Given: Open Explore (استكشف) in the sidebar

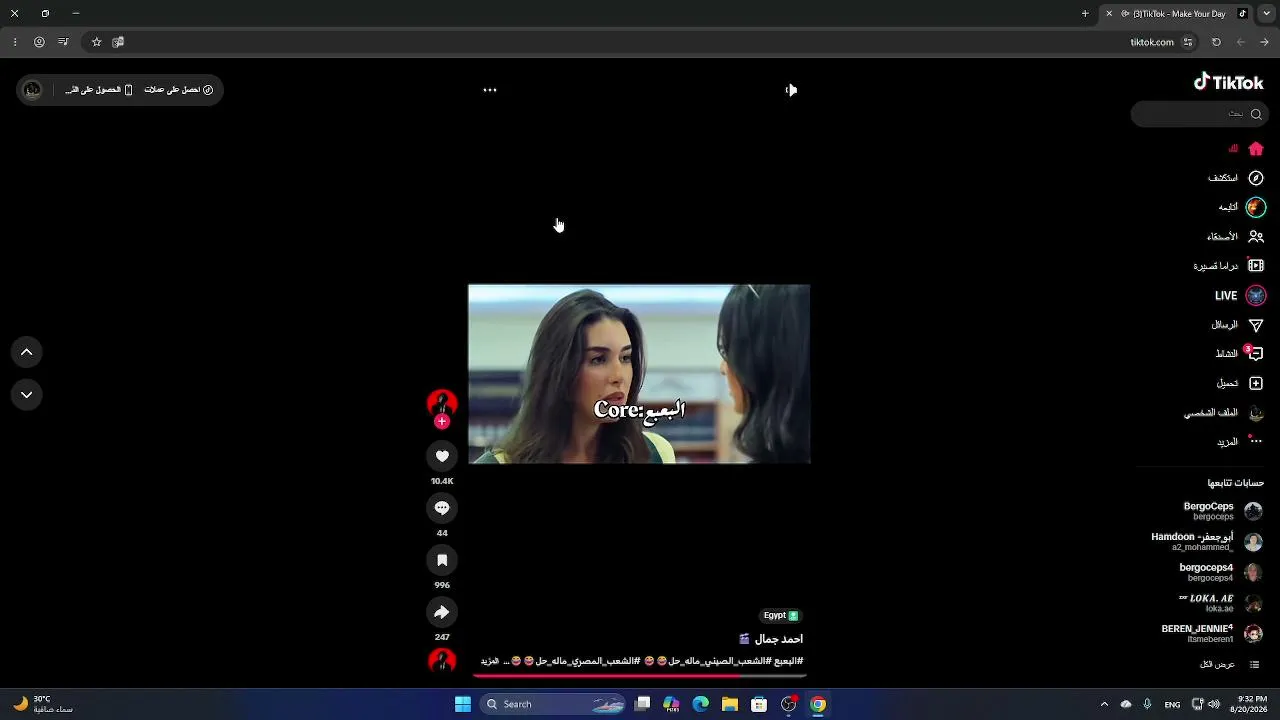Looking at the screenshot, I should click(x=1236, y=178).
